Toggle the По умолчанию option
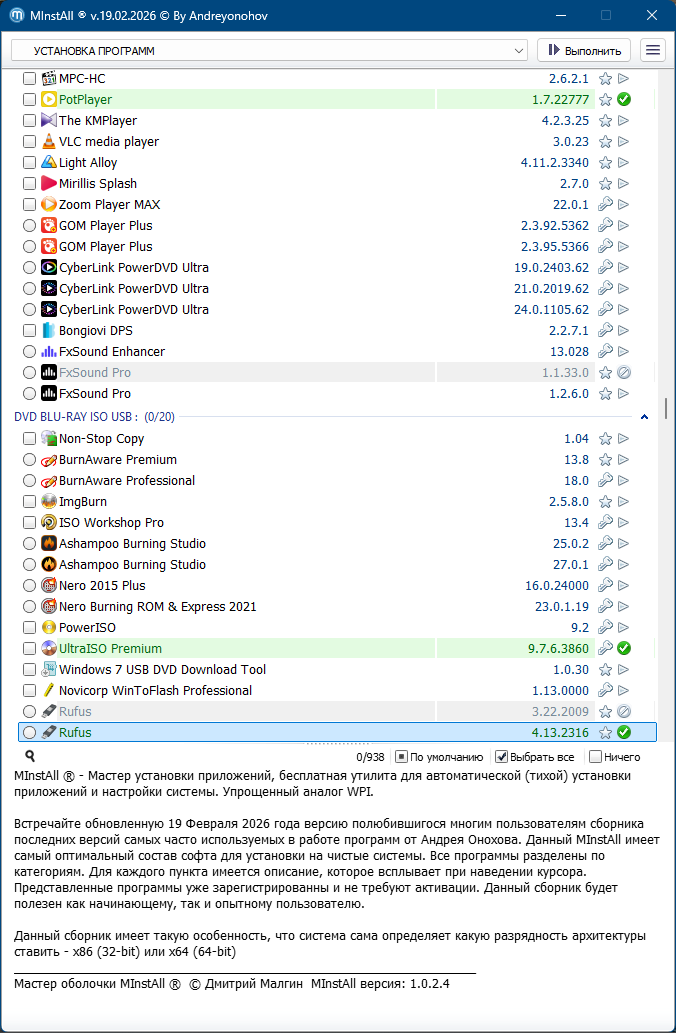The width and height of the screenshot is (676, 1033). [x=401, y=757]
